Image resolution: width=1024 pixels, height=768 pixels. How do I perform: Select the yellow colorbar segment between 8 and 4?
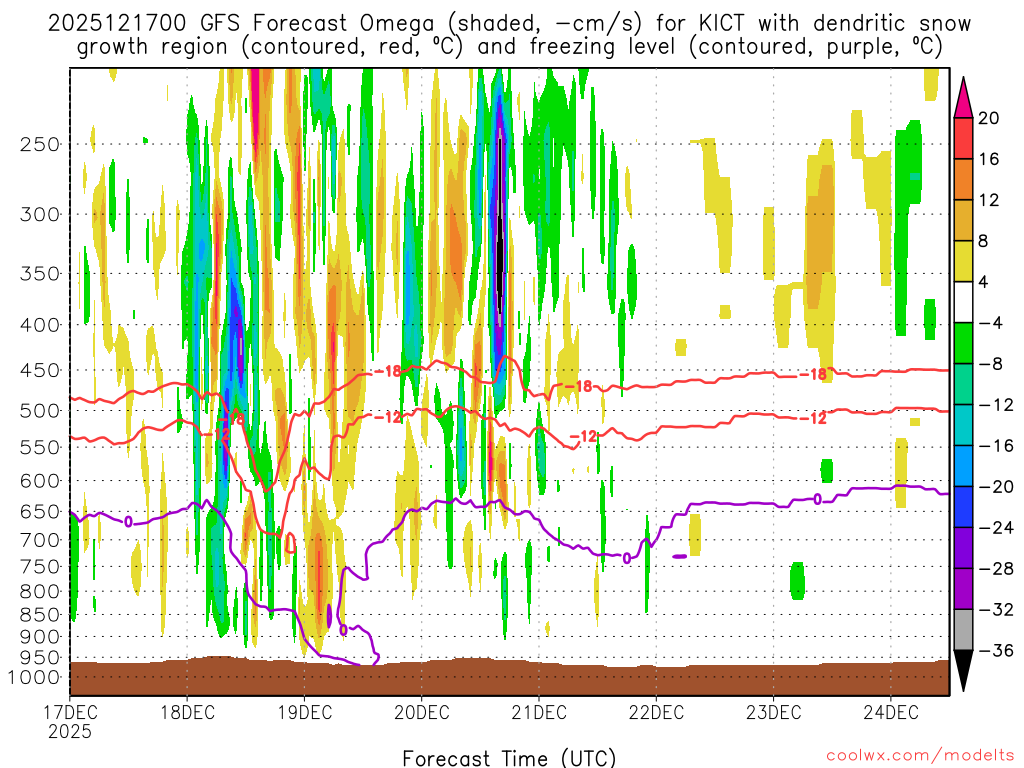click(963, 261)
